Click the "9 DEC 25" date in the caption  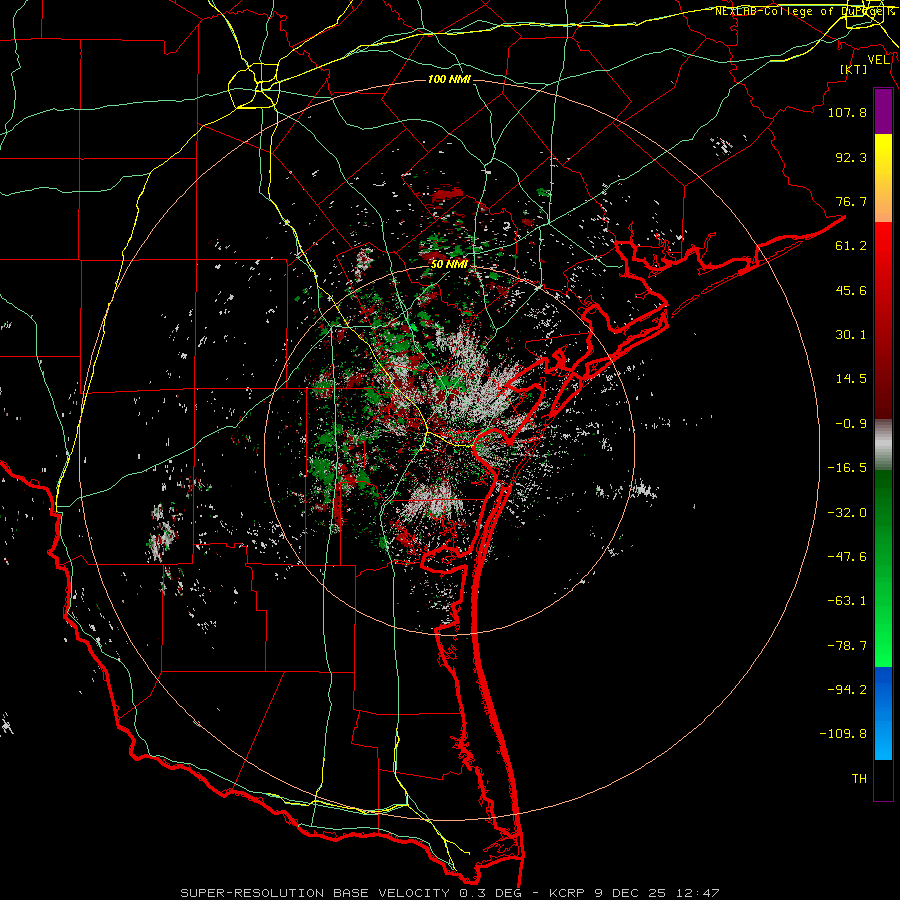click(632, 893)
